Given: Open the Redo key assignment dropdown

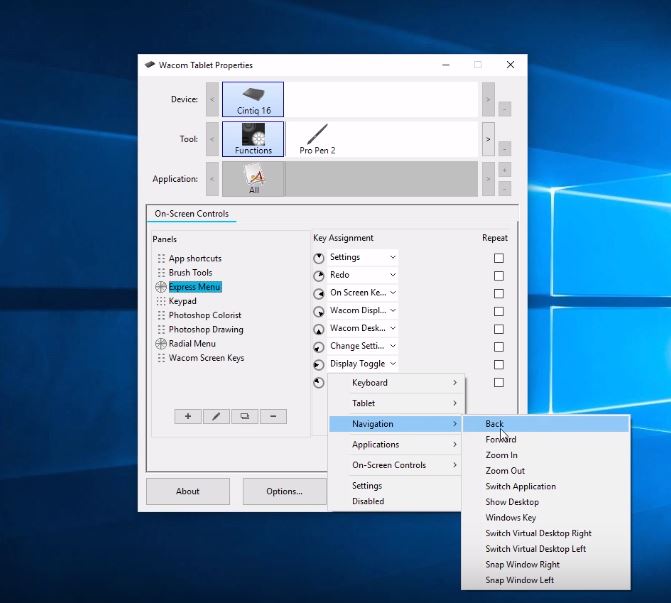Looking at the screenshot, I should (362, 275).
